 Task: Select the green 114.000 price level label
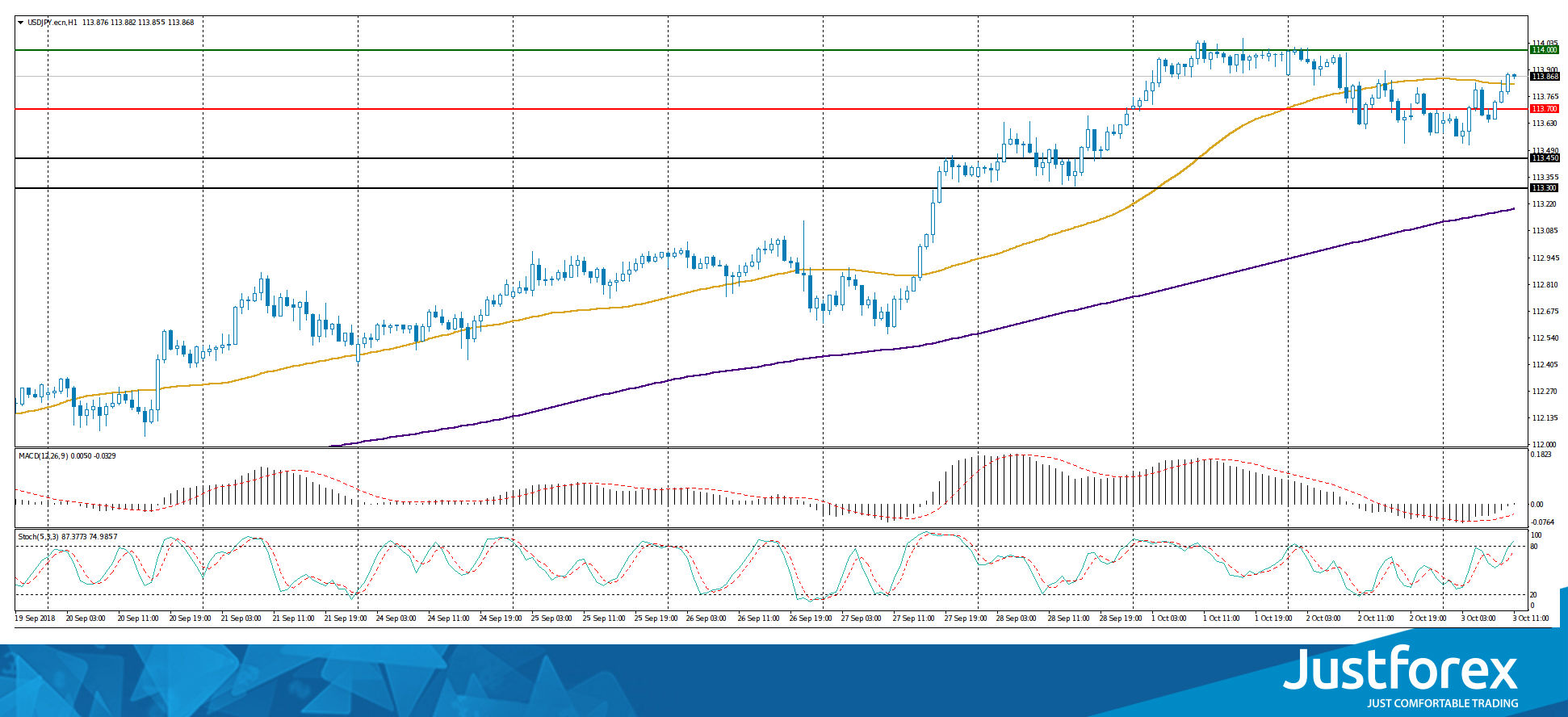click(1545, 50)
